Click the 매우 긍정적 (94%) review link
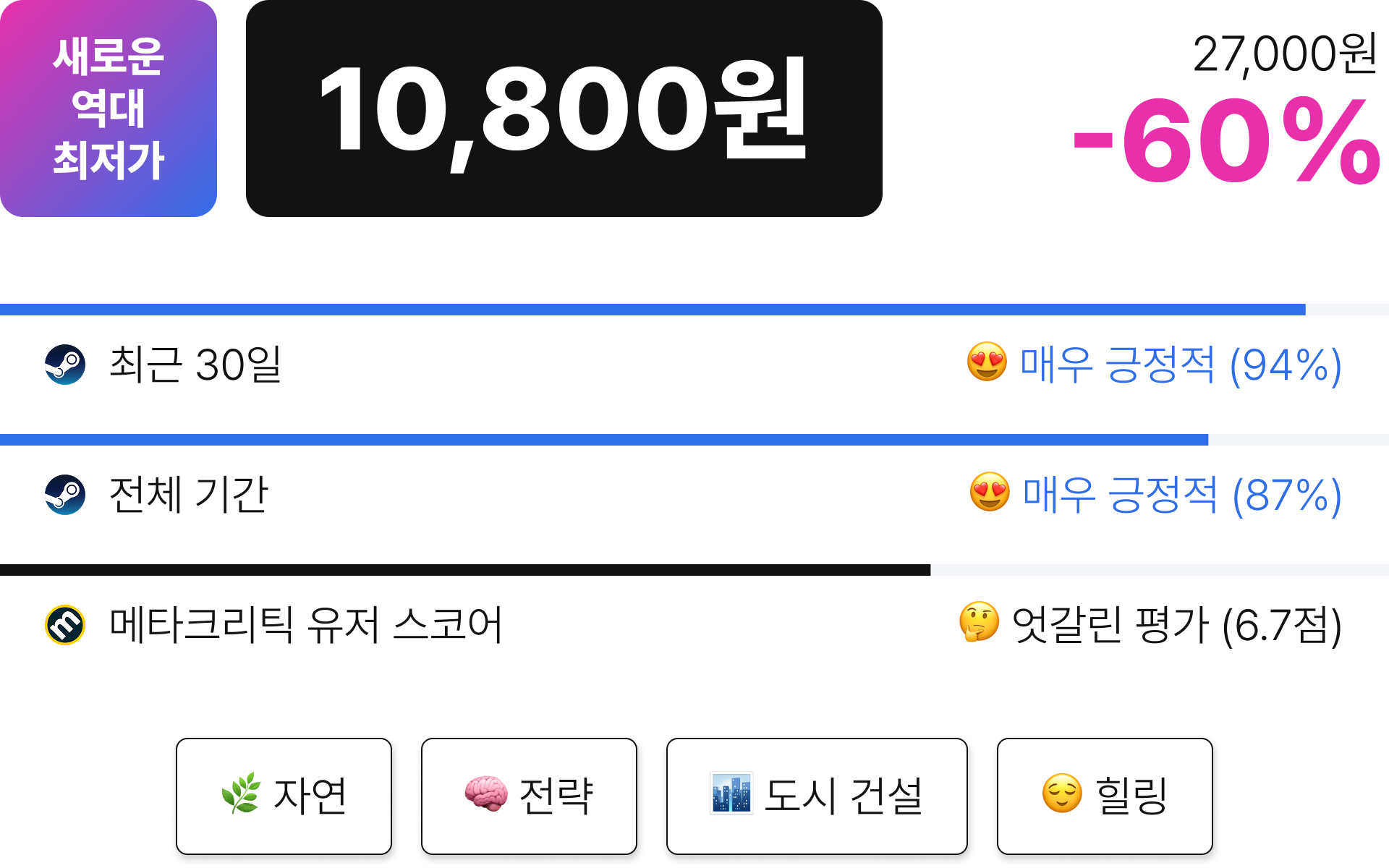 (x=1181, y=365)
